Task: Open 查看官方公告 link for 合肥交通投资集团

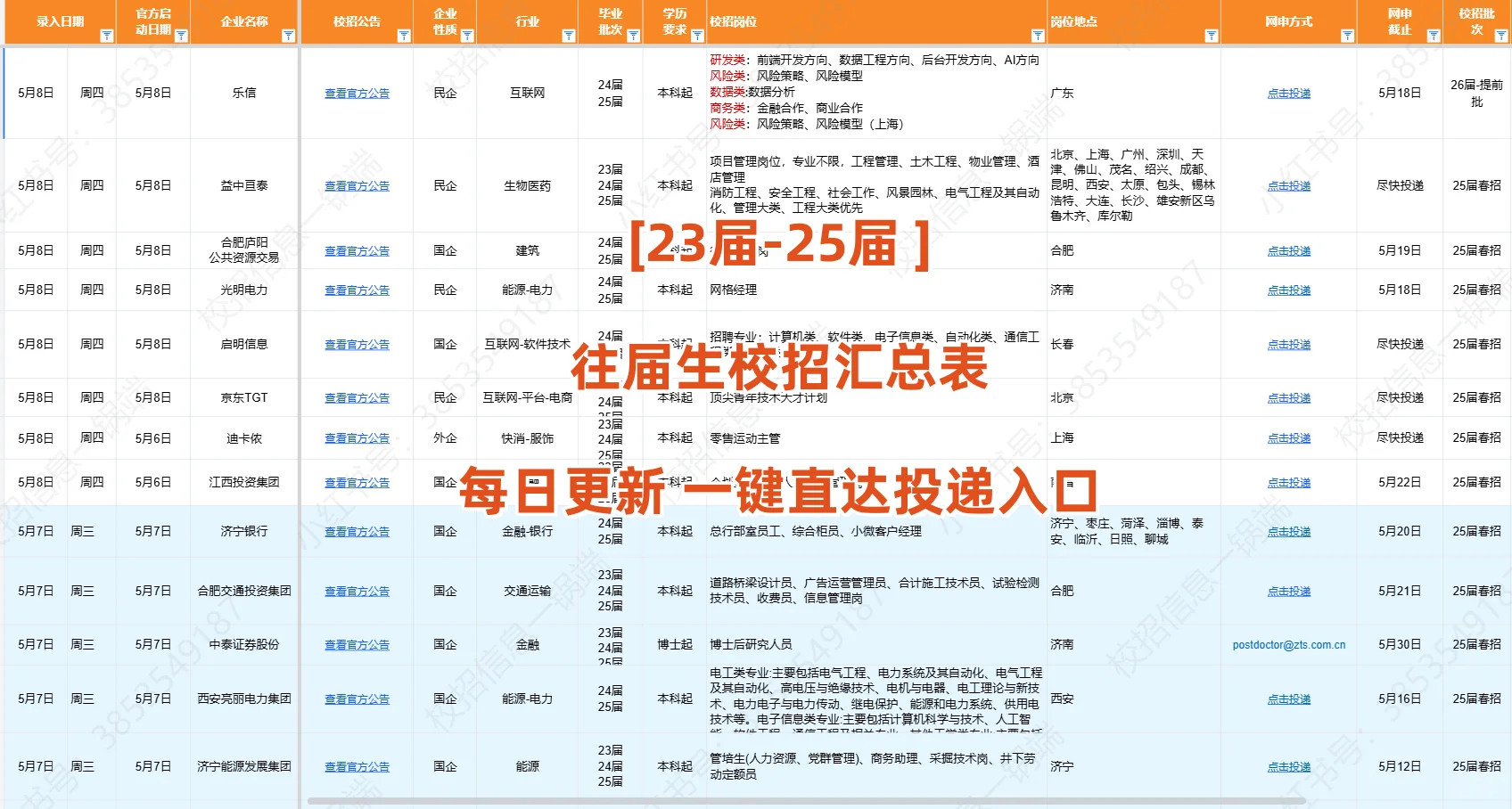Action: [x=357, y=591]
